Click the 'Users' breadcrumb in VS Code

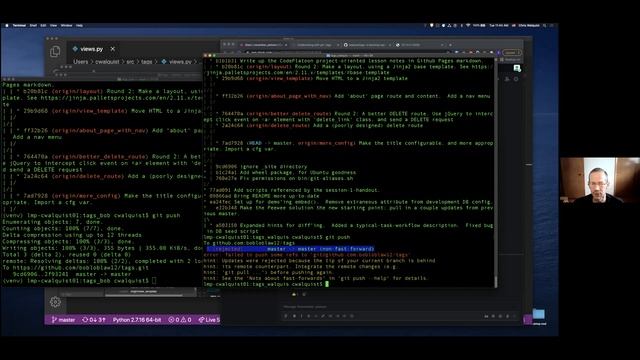click(x=80, y=62)
